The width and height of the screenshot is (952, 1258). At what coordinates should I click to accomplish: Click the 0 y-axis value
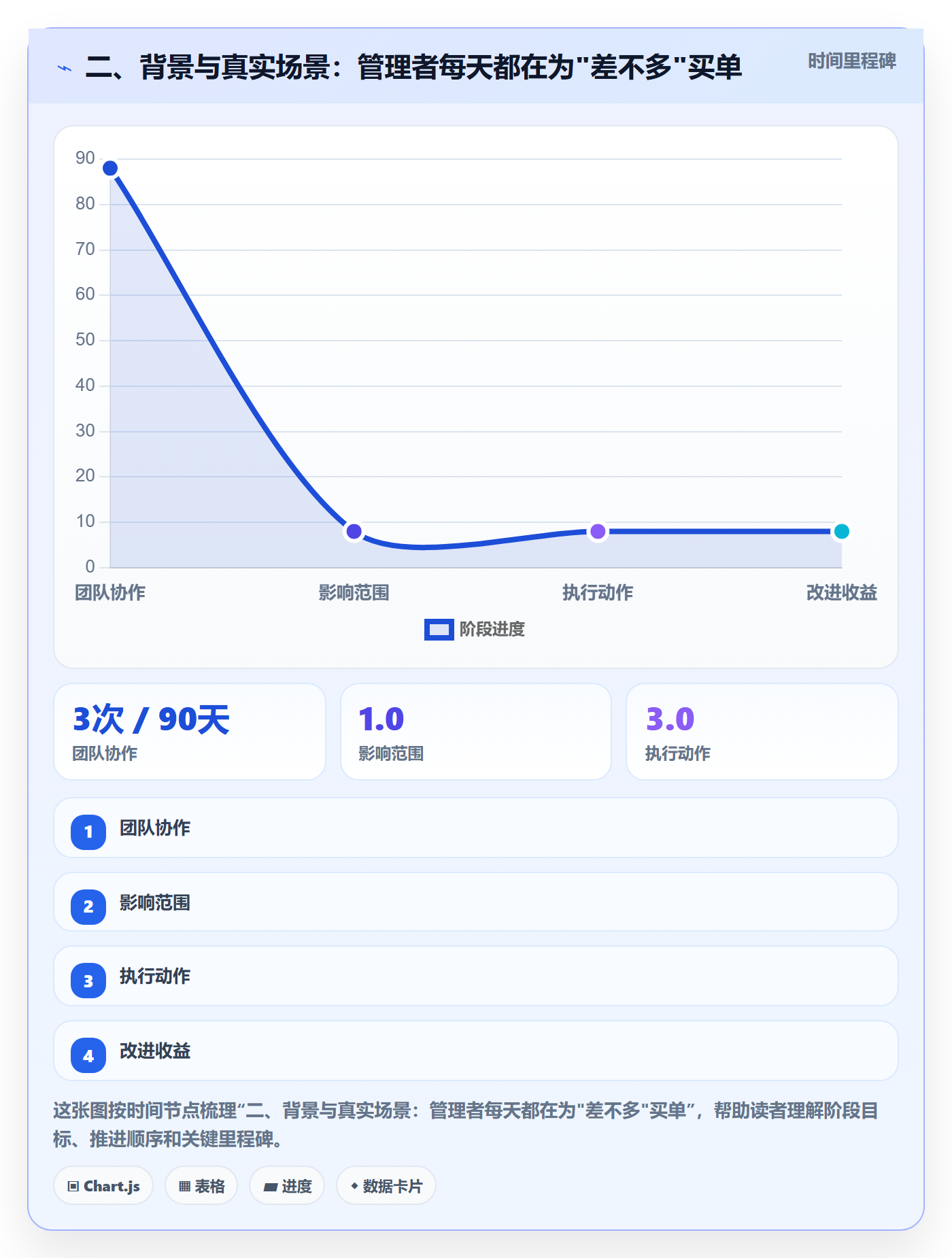click(x=90, y=567)
